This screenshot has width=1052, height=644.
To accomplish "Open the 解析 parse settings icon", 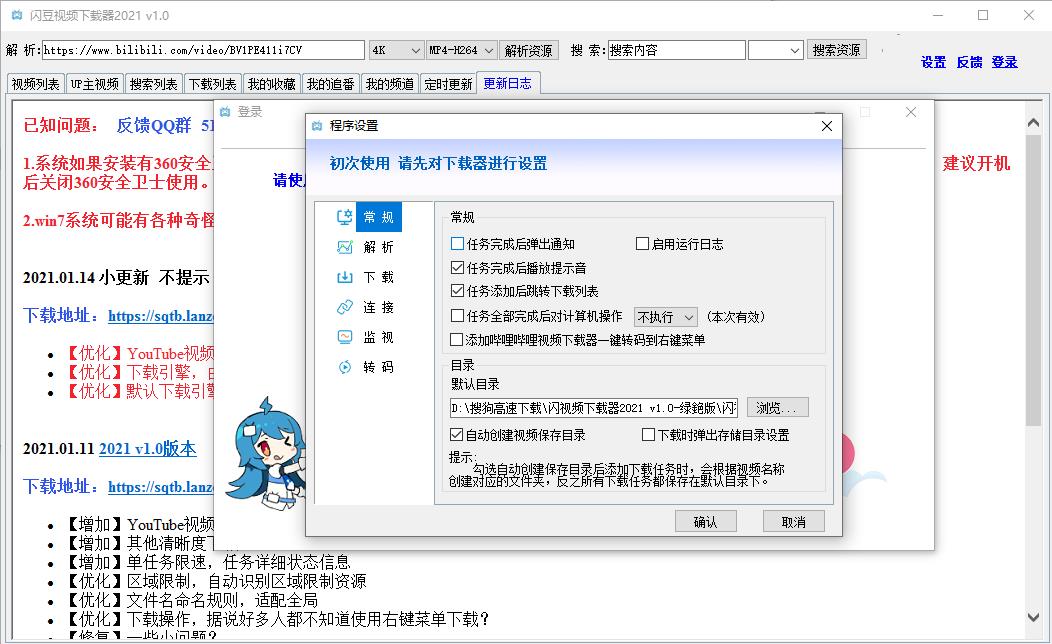I will pyautogui.click(x=344, y=247).
